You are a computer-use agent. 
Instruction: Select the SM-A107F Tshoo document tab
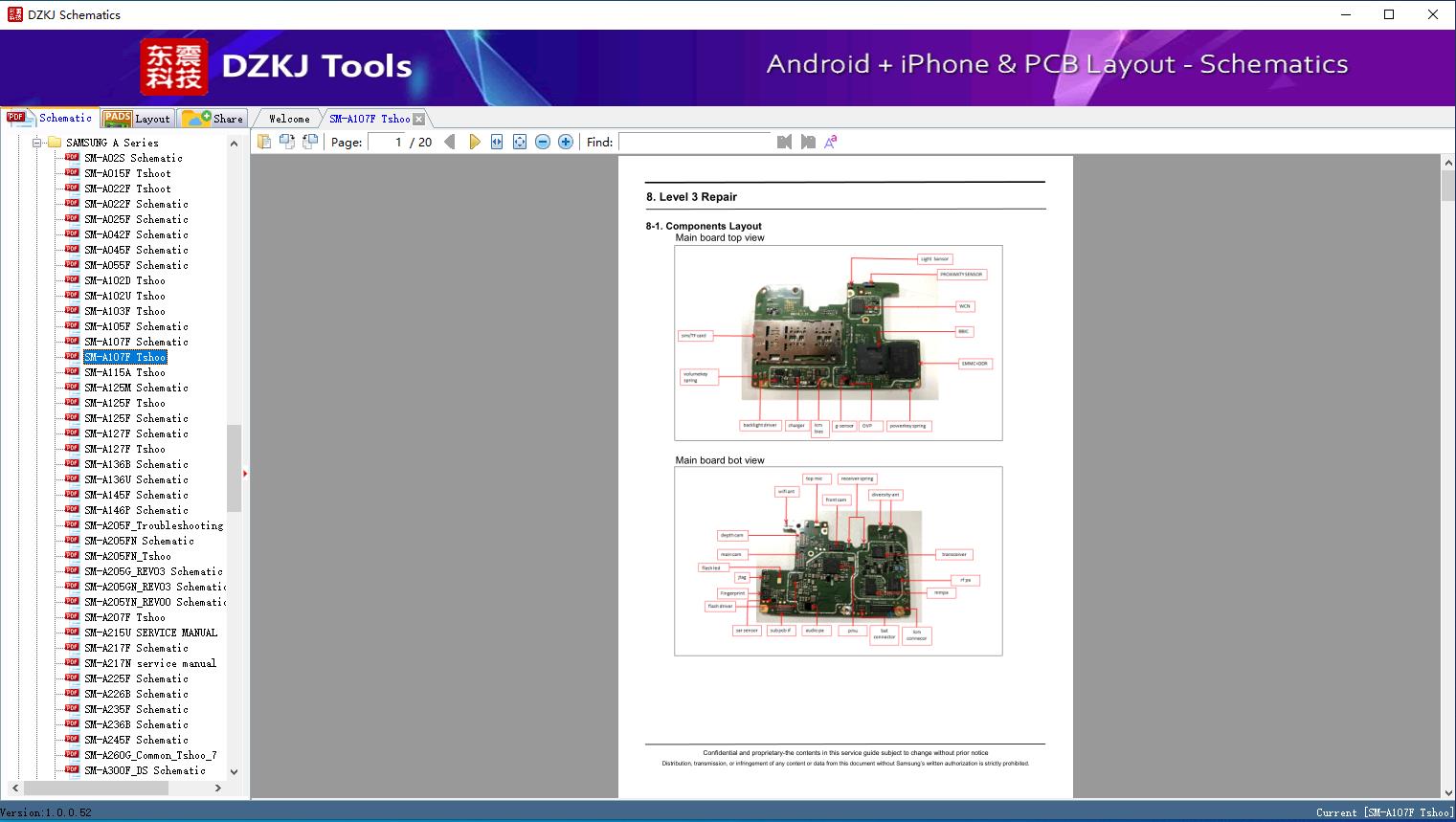[x=370, y=119]
